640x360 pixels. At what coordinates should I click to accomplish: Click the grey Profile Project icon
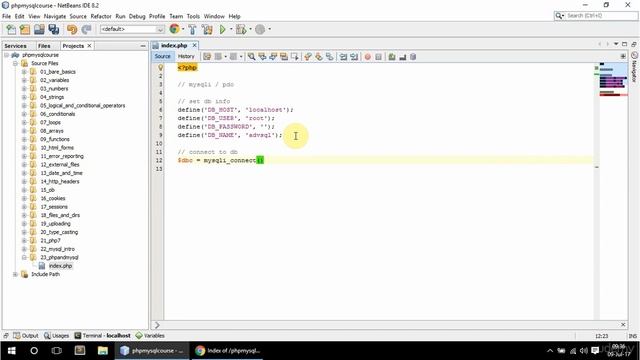[x=260, y=29]
